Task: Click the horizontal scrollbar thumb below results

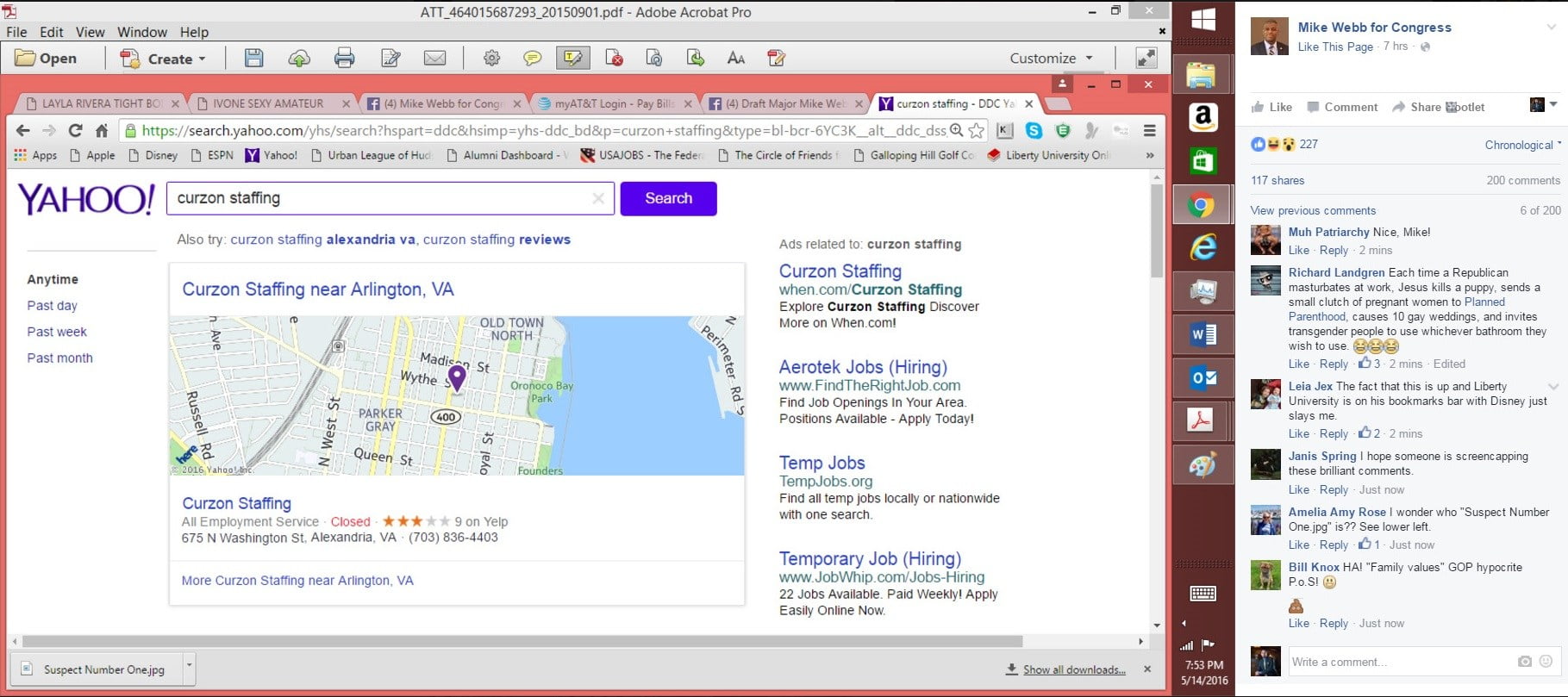Action: [522, 642]
